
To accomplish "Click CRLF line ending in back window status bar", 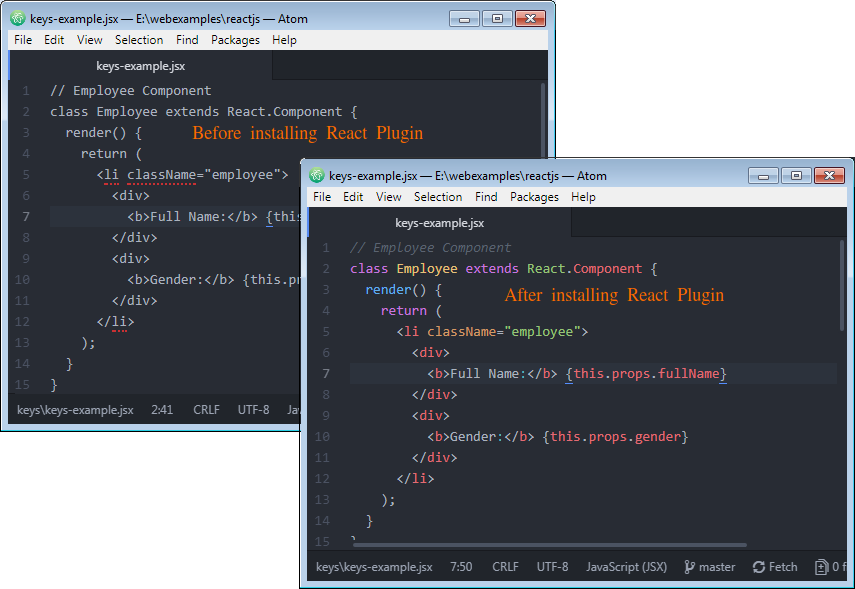I will [x=206, y=410].
